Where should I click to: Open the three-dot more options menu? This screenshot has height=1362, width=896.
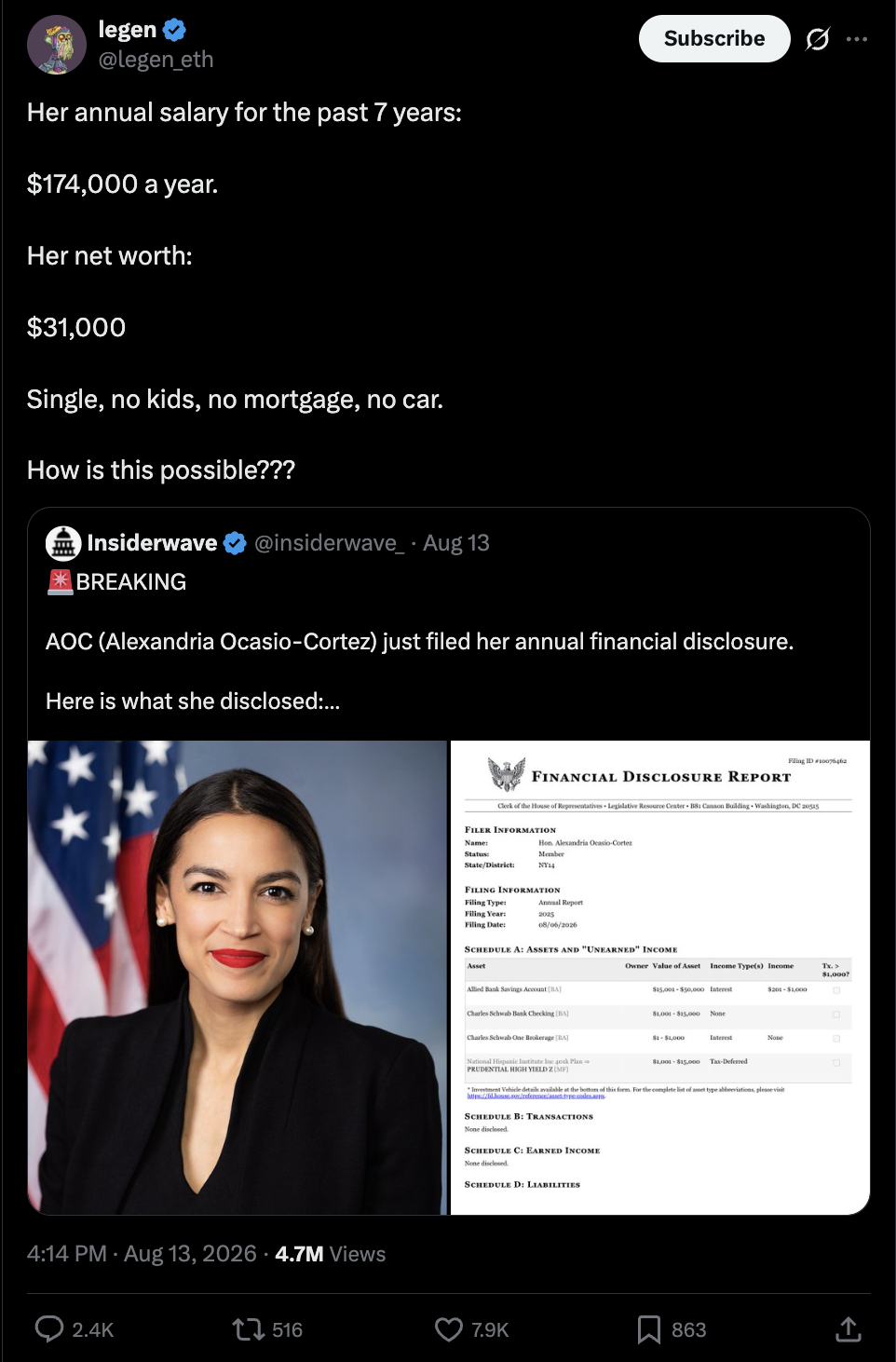coord(857,39)
